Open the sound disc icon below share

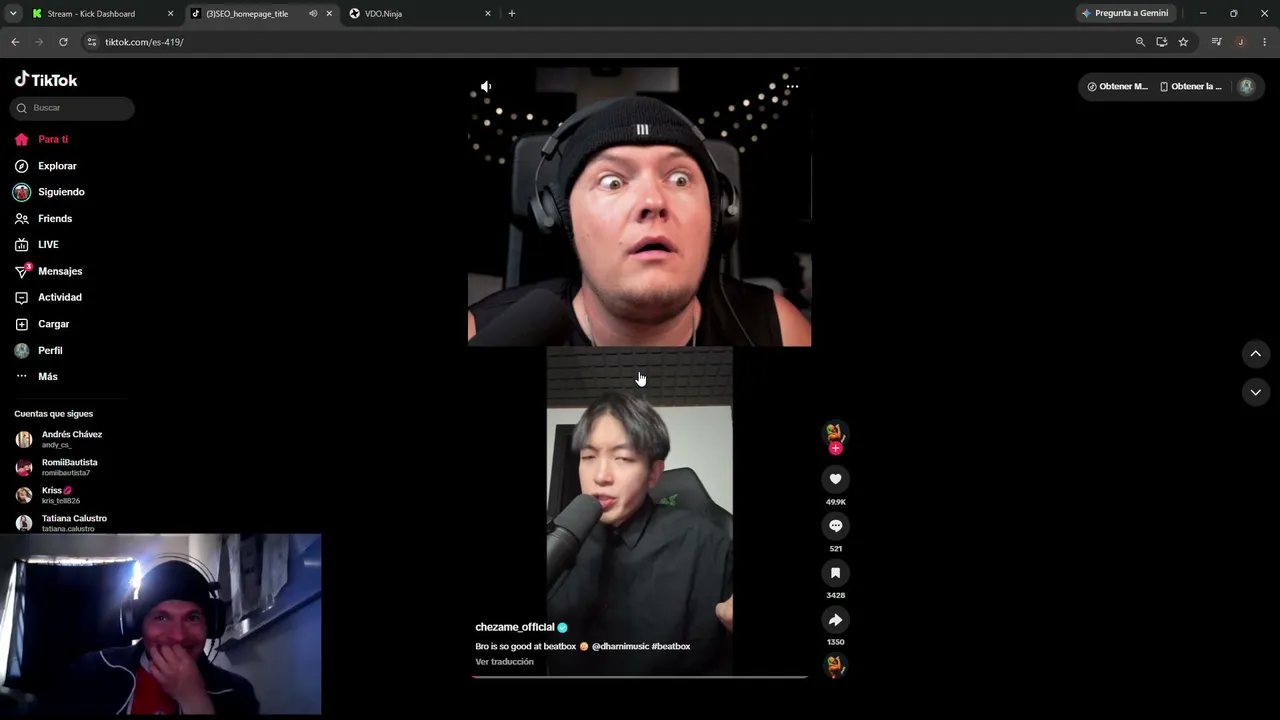point(835,666)
